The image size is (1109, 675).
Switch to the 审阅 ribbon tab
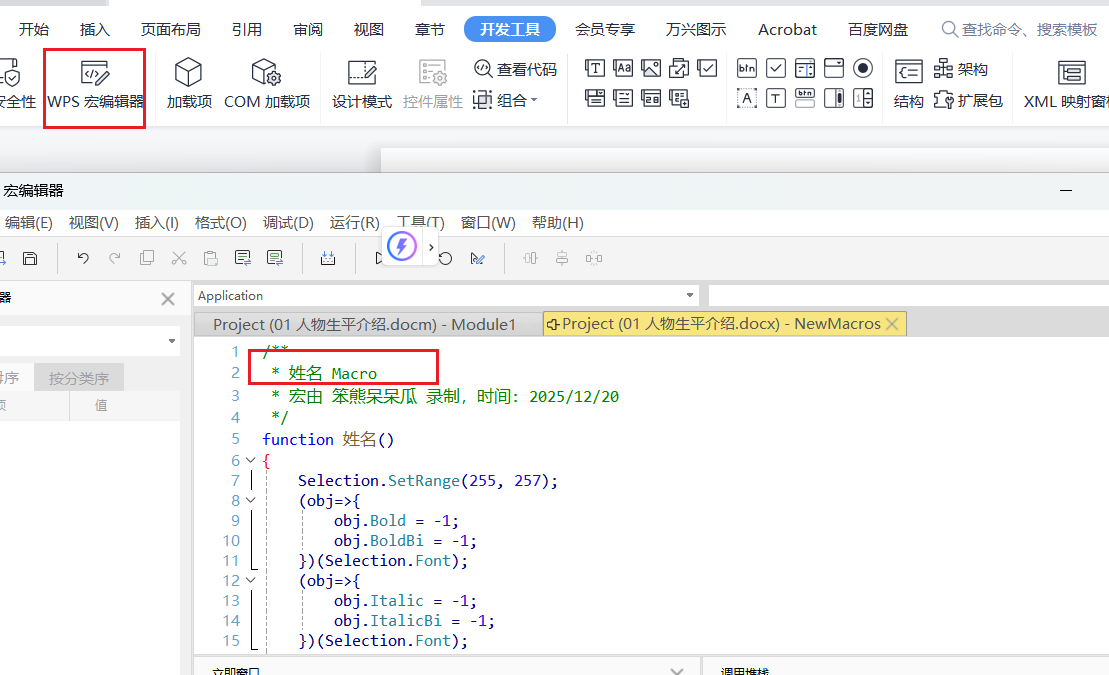pyautogui.click(x=308, y=29)
